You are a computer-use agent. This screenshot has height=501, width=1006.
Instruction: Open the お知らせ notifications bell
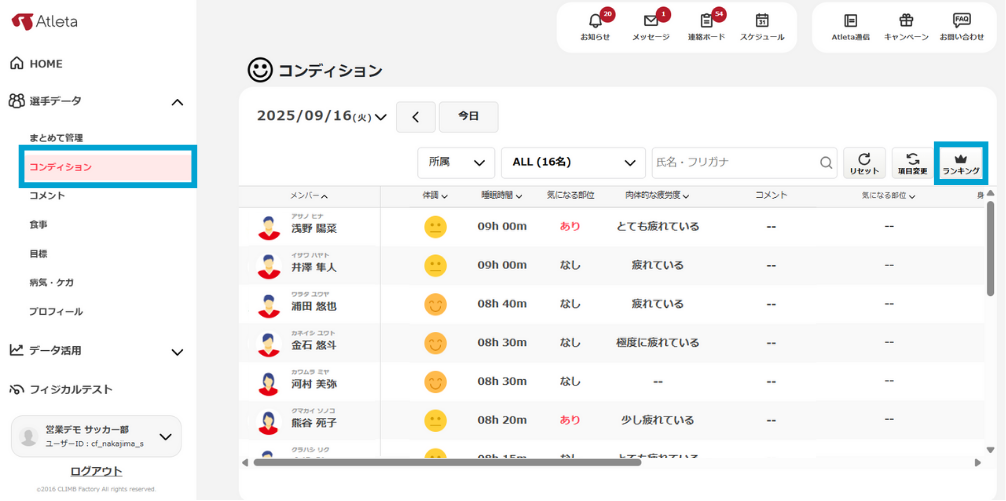595,27
